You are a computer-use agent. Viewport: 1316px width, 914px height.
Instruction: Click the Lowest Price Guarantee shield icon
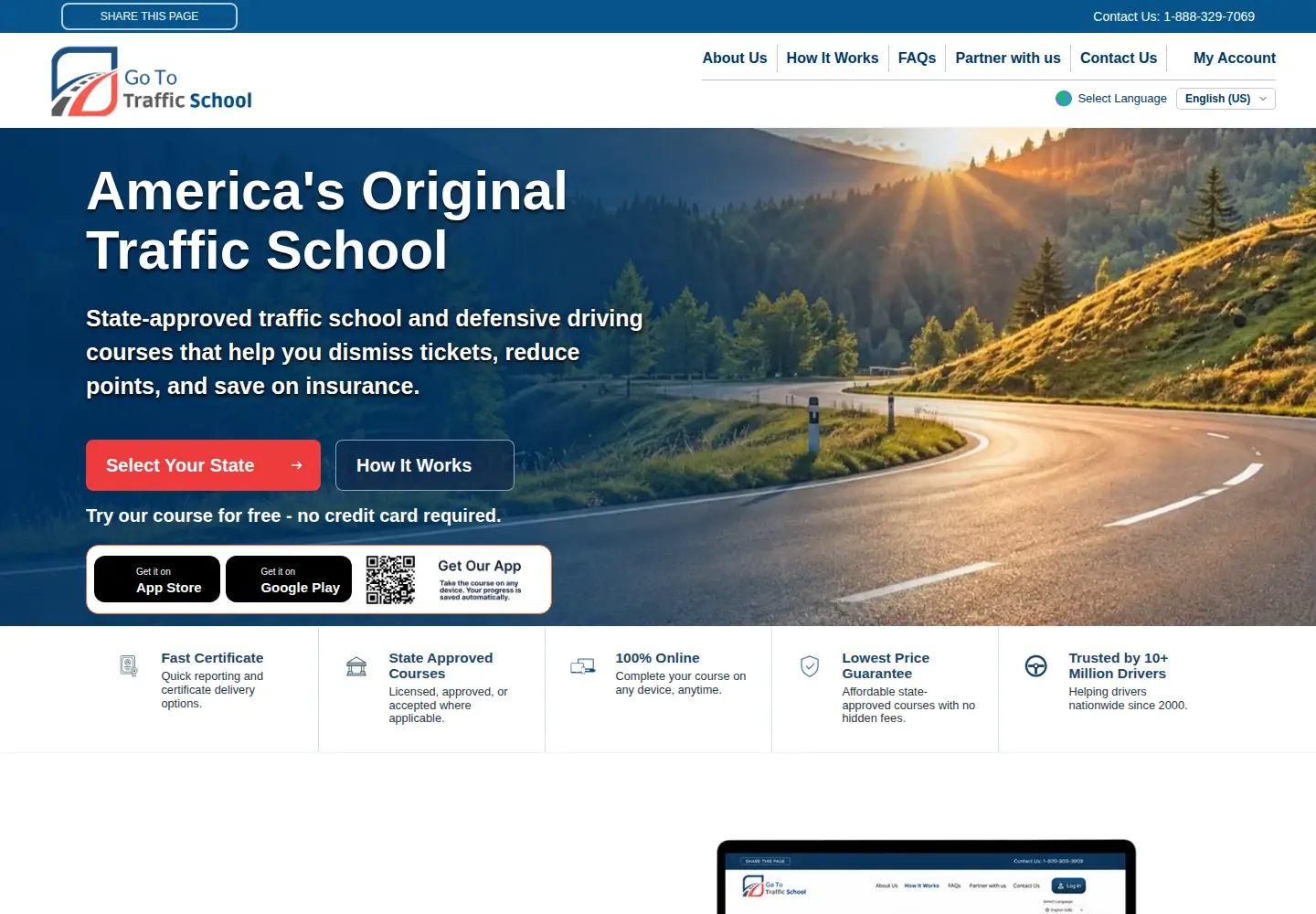pos(810,666)
